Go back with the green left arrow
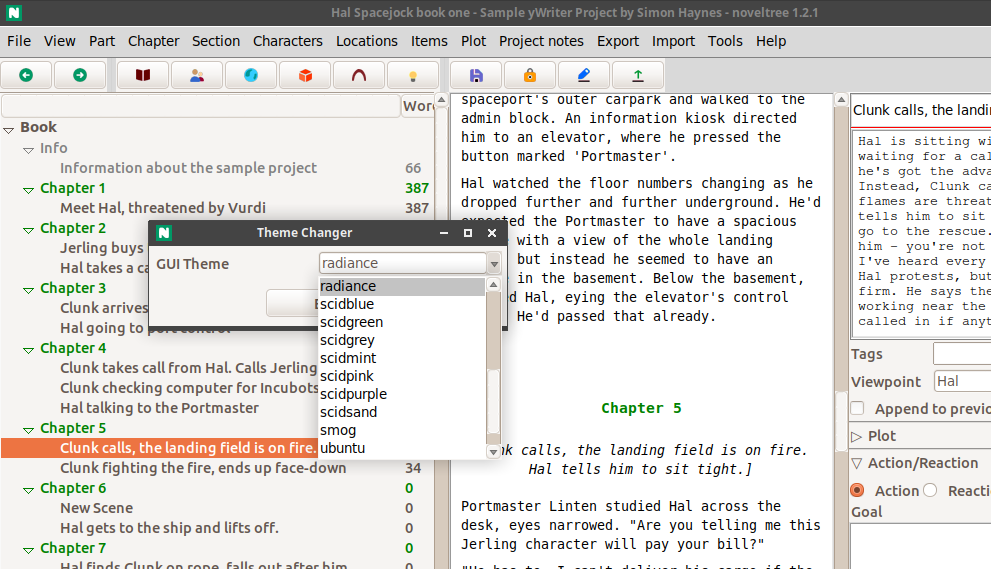991x569 pixels. pos(26,75)
